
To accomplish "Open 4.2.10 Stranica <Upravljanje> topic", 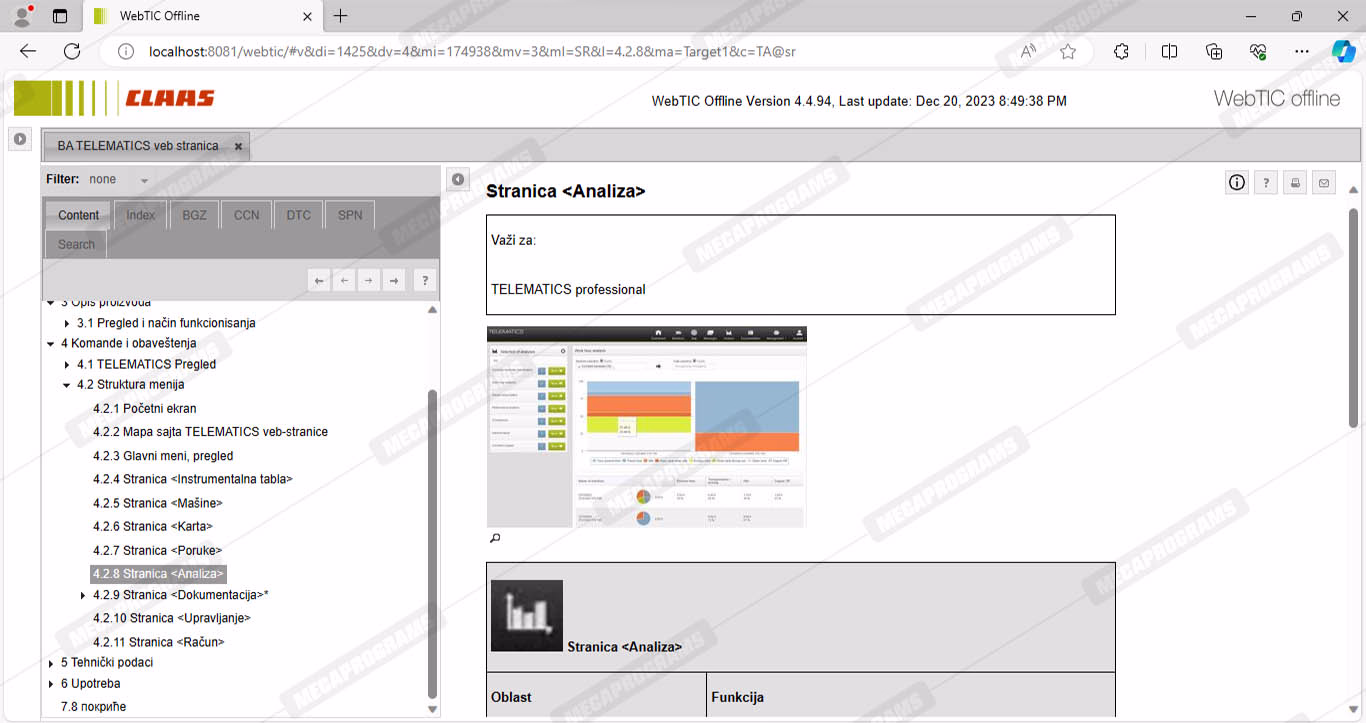I will coord(171,618).
